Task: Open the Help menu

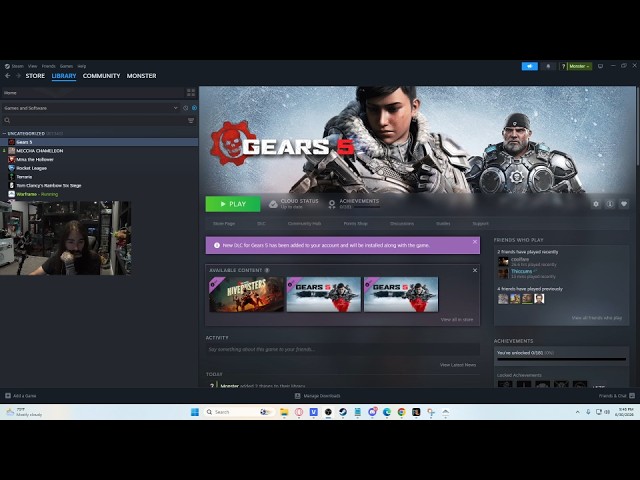Action: pyautogui.click(x=82, y=66)
